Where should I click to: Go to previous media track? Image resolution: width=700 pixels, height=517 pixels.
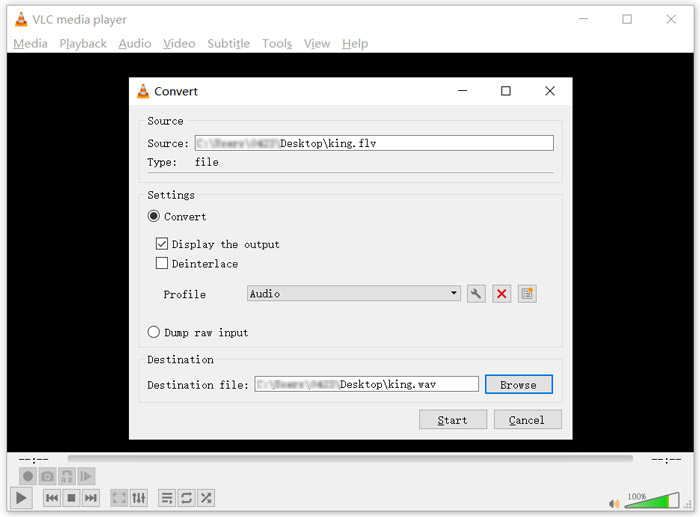pyautogui.click(x=52, y=498)
